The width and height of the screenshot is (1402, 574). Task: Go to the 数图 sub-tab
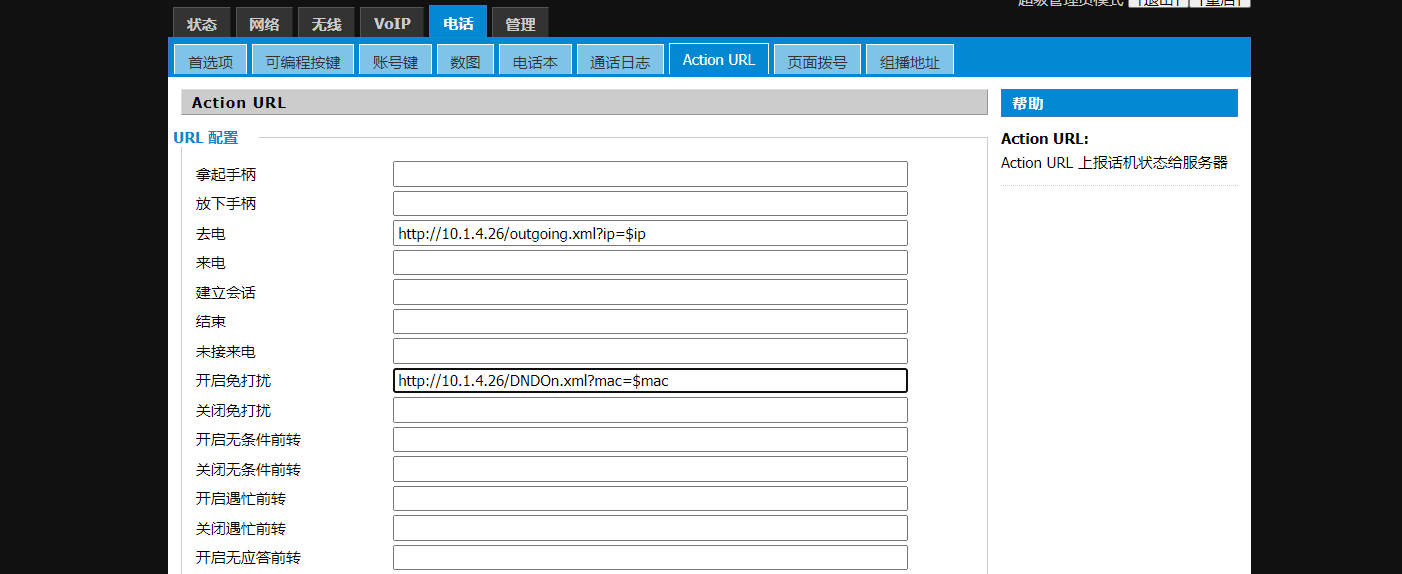tap(465, 61)
